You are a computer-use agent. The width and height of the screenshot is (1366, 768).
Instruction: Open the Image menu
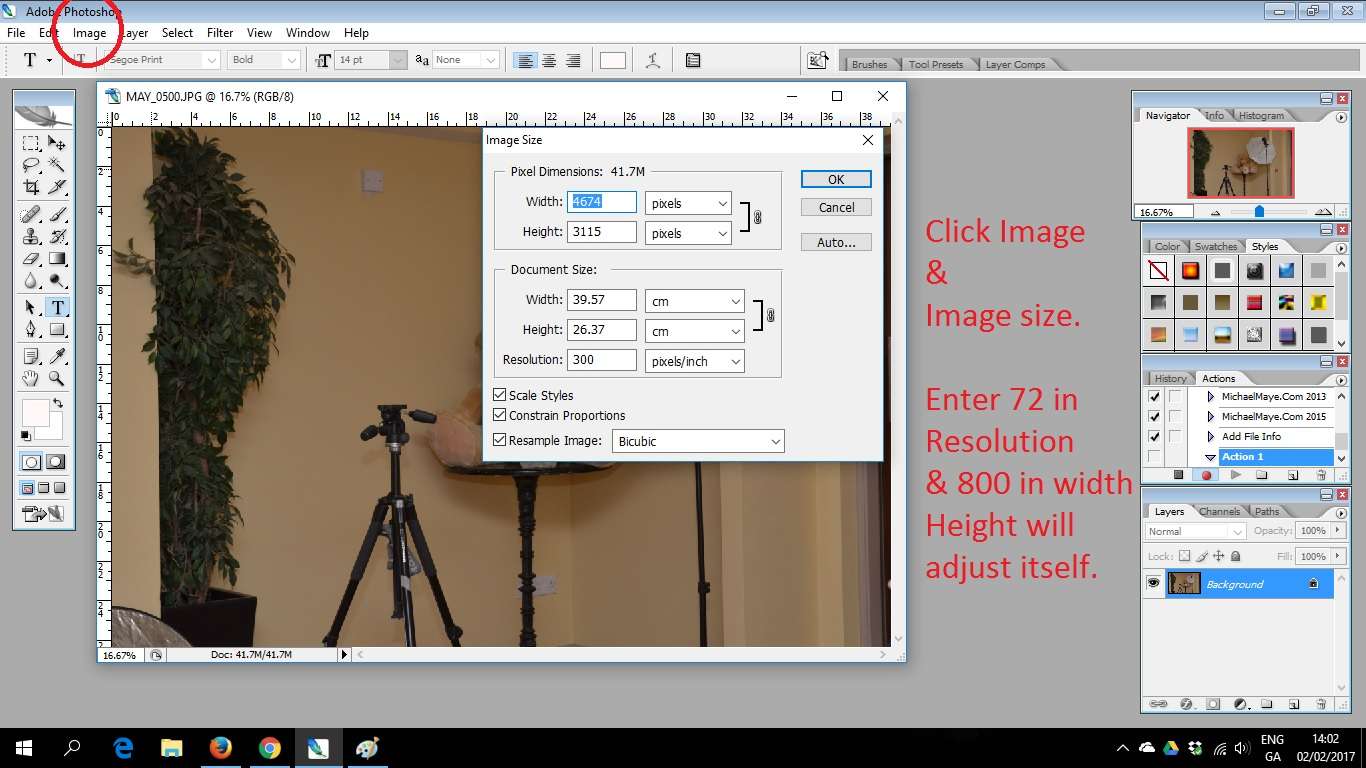click(89, 33)
